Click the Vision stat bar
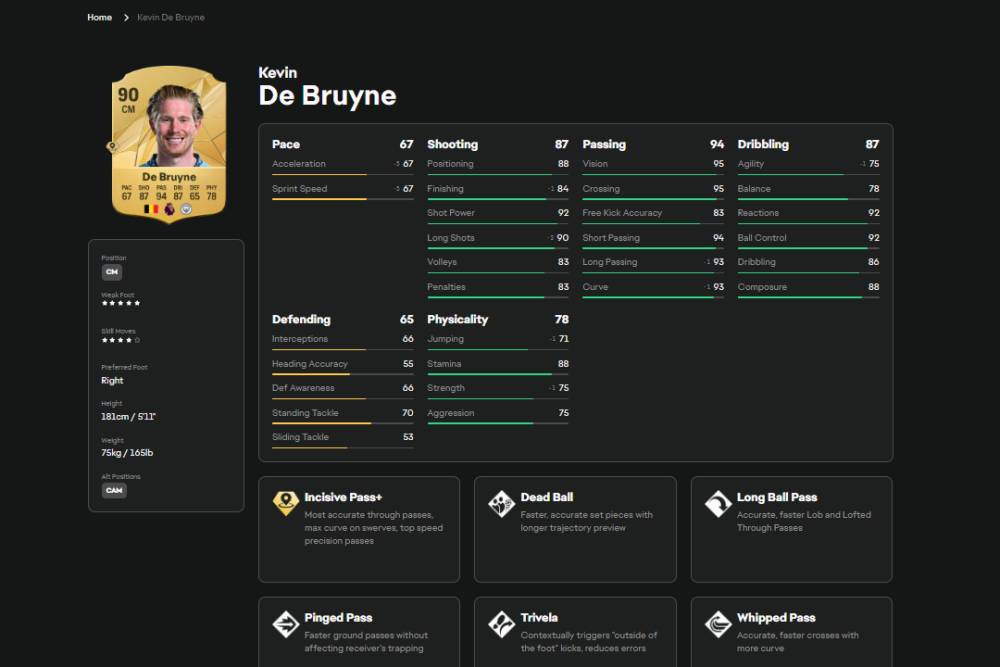This screenshot has height=667, width=1000. pyautogui.click(x=653, y=174)
